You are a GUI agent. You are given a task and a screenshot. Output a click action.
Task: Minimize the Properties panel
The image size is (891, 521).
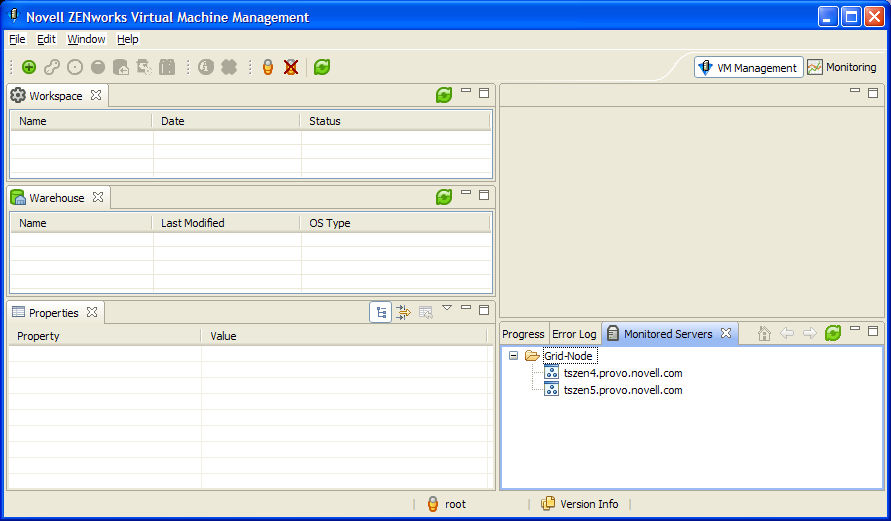click(466, 307)
